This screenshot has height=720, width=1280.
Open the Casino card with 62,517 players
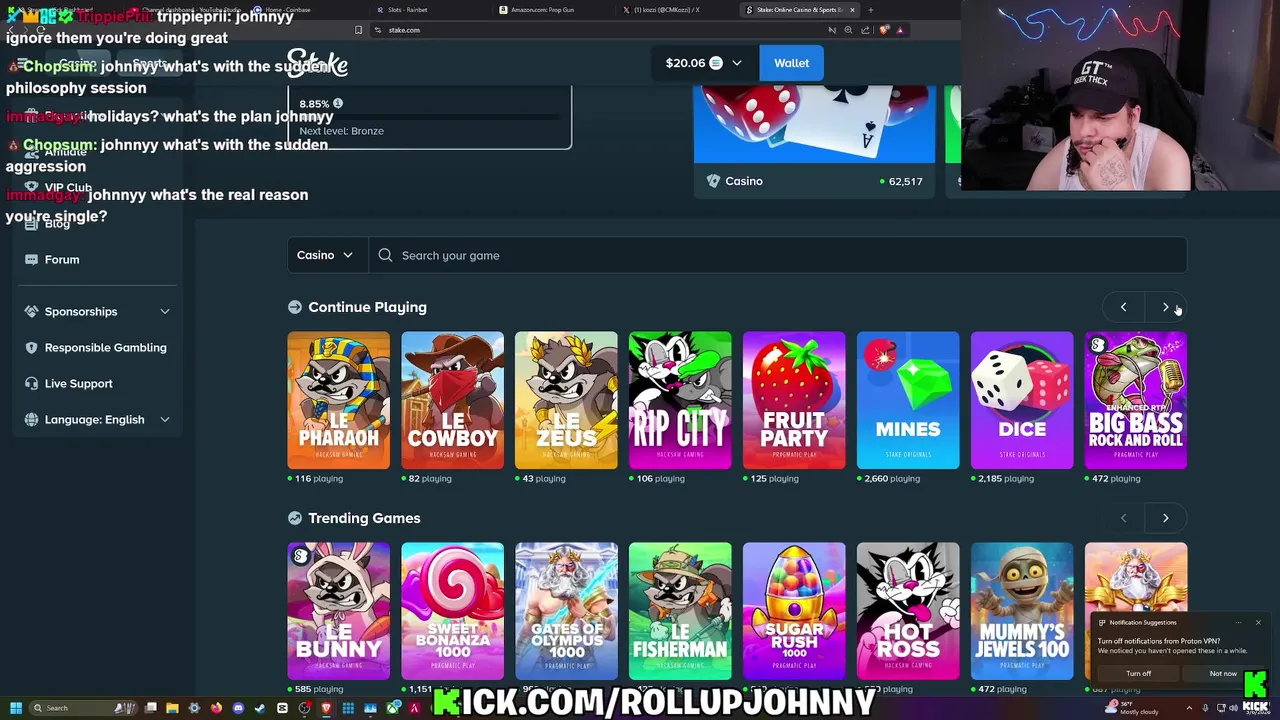pos(814,140)
